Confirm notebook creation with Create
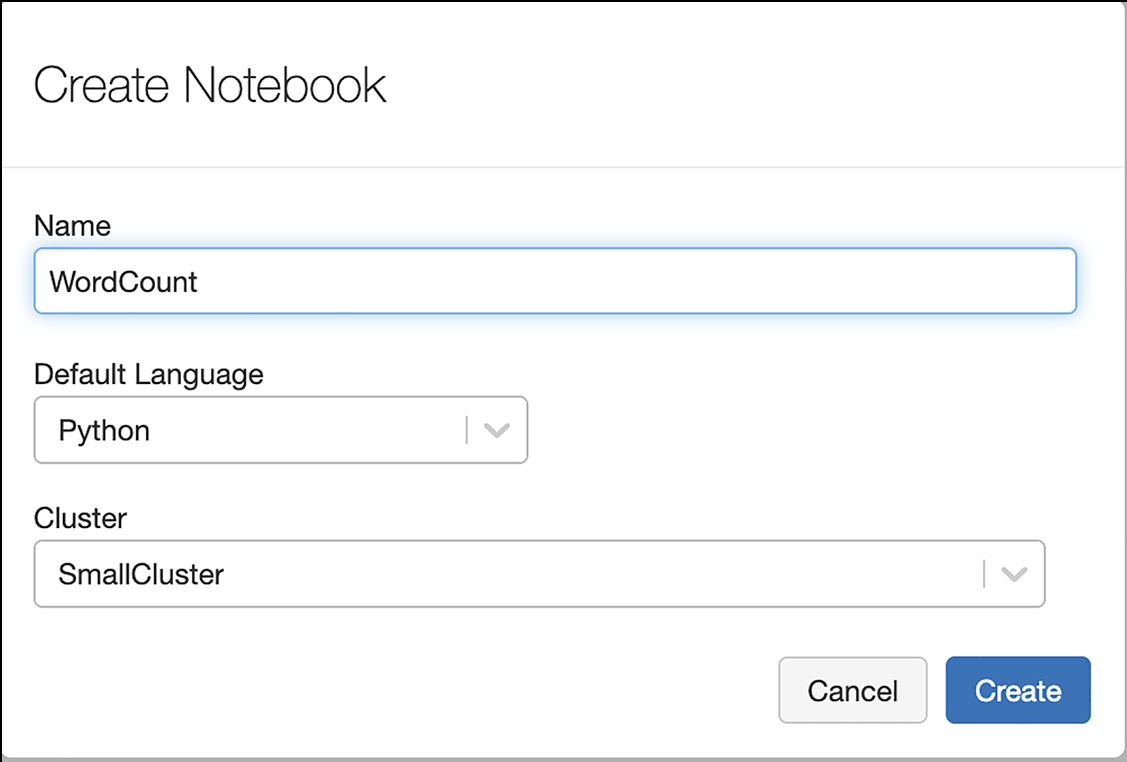Image resolution: width=1127 pixels, height=762 pixels. click(1017, 690)
